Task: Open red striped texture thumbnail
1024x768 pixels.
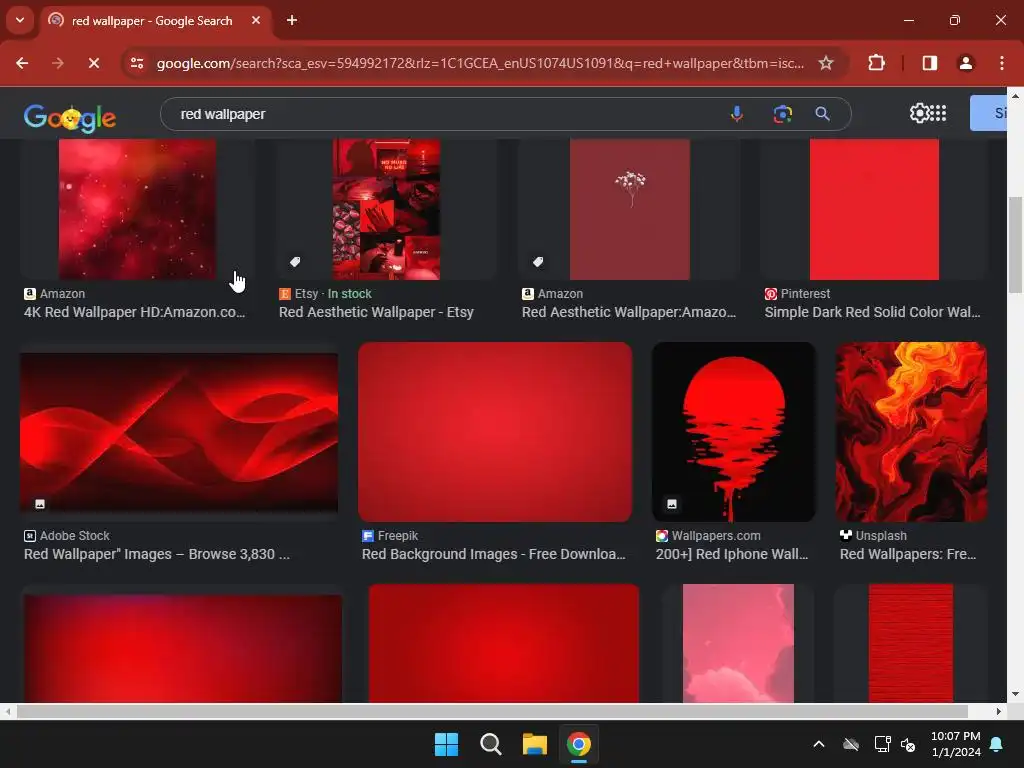Action: coord(911,643)
